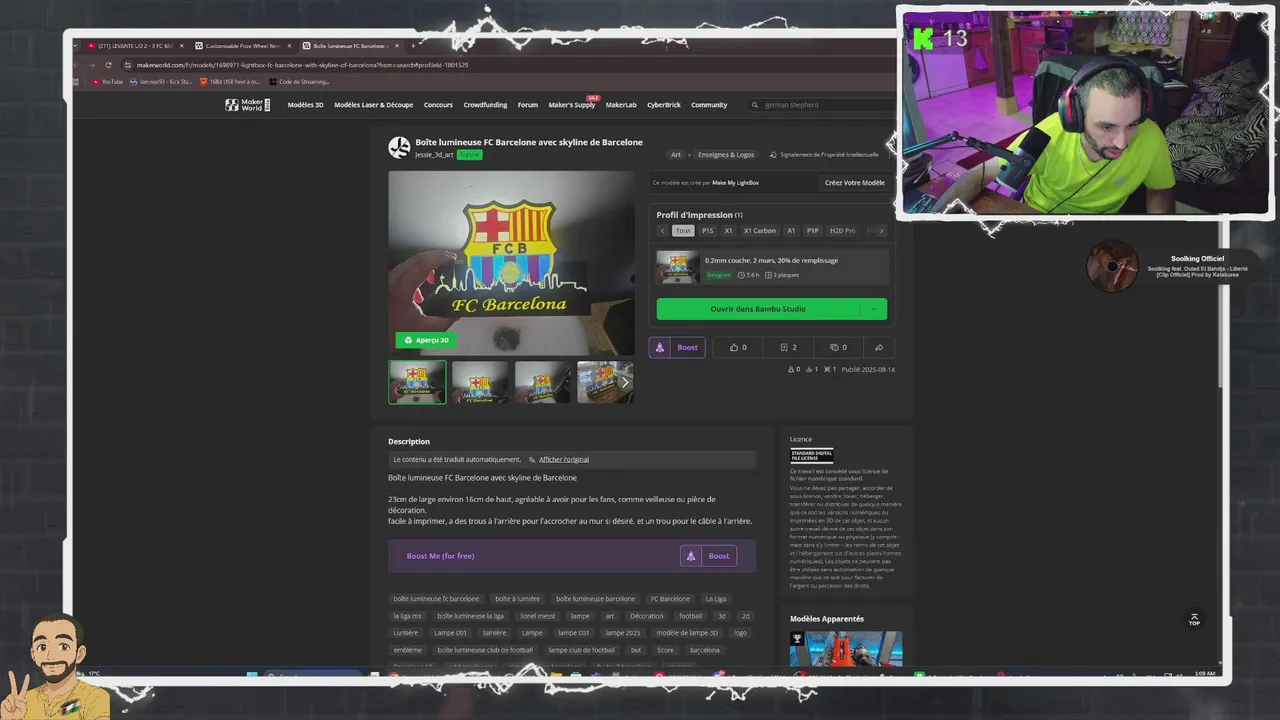Click the MakerWorld logo
The width and height of the screenshot is (1280, 720).
click(247, 105)
